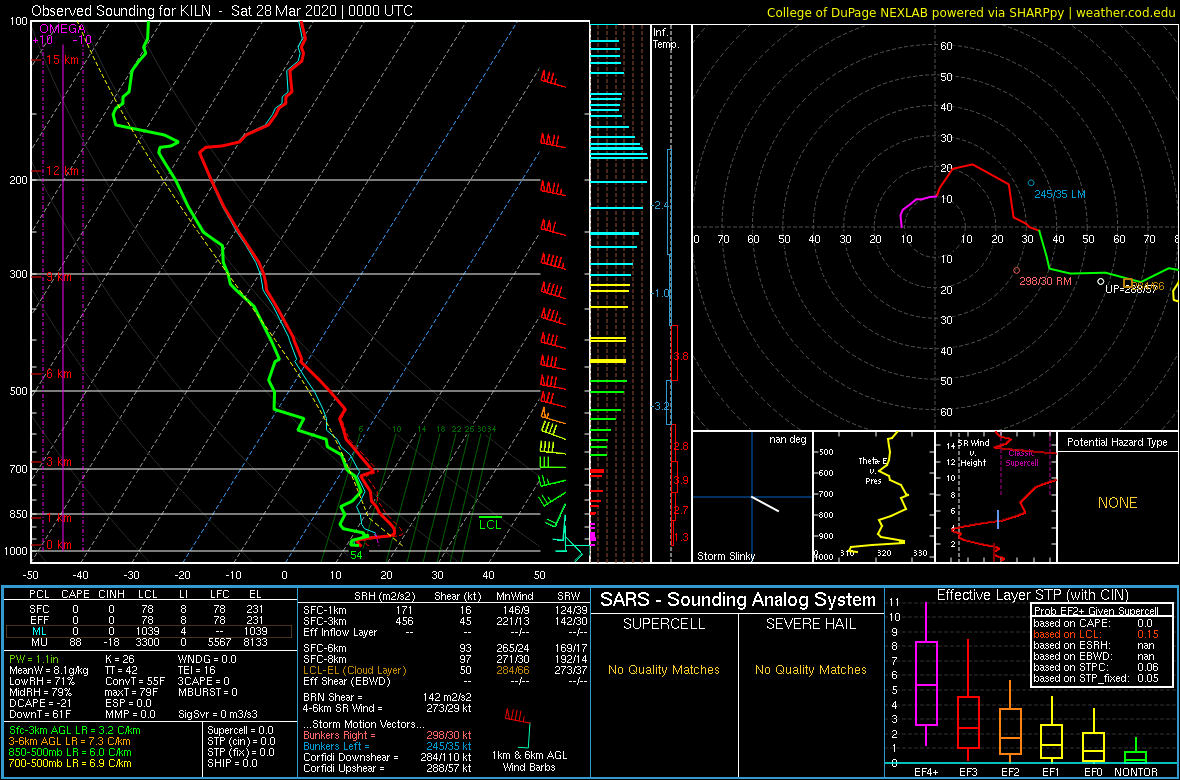
Task: Select the magenta OMEGA label
Action: [x=62, y=29]
